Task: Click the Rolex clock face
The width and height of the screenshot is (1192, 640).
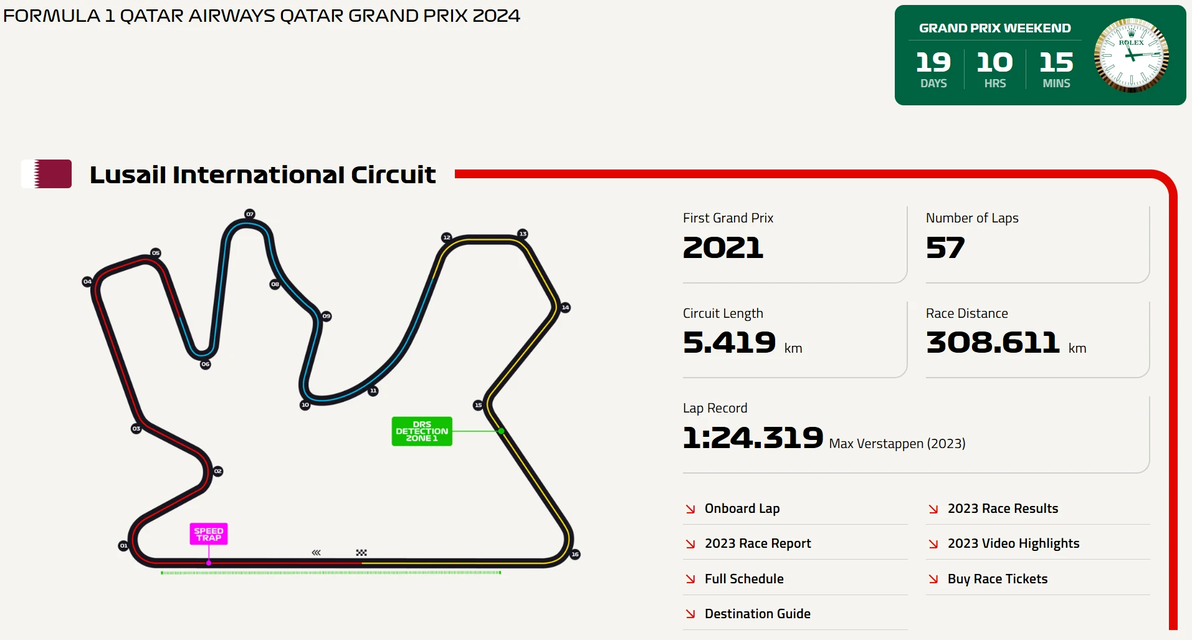Action: tap(1133, 56)
